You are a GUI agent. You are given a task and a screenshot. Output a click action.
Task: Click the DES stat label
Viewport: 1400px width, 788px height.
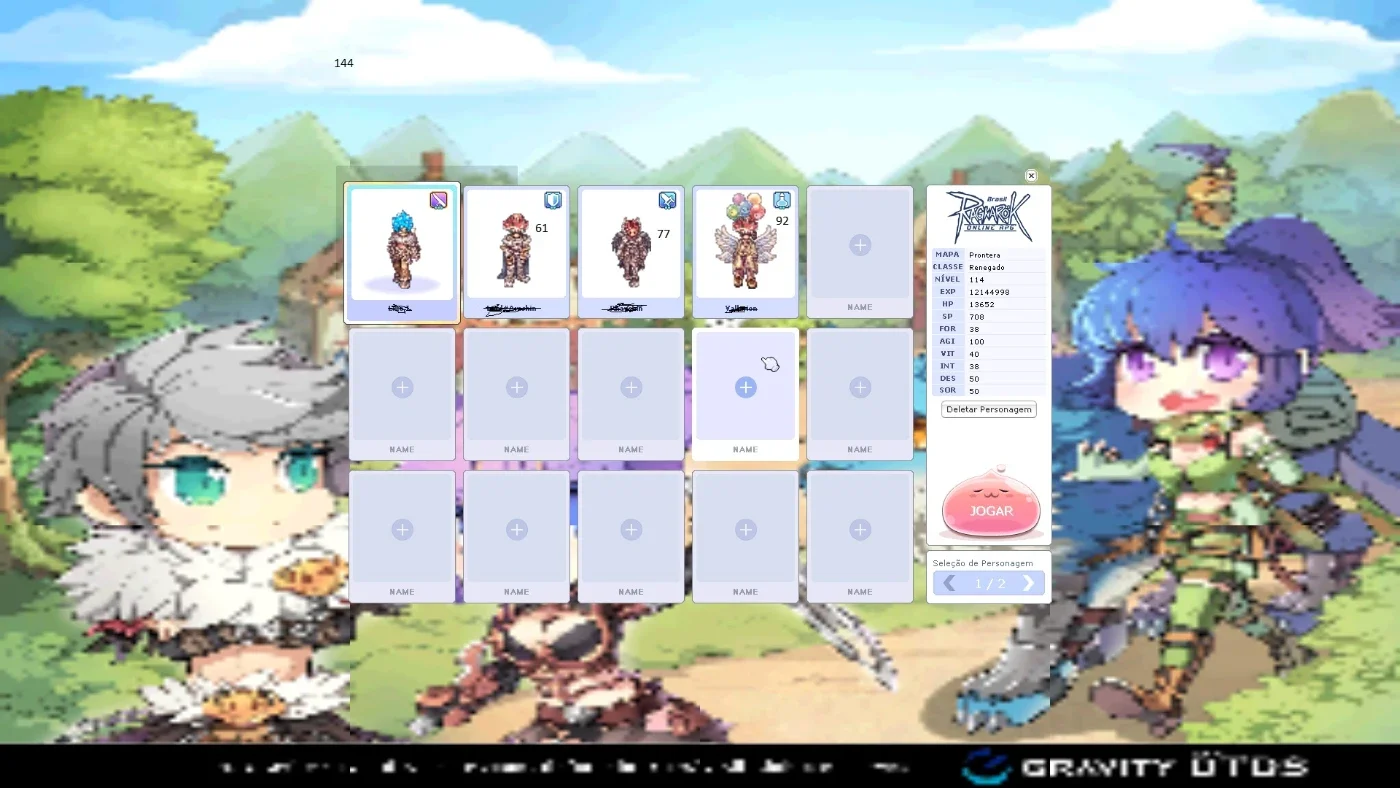pos(947,379)
